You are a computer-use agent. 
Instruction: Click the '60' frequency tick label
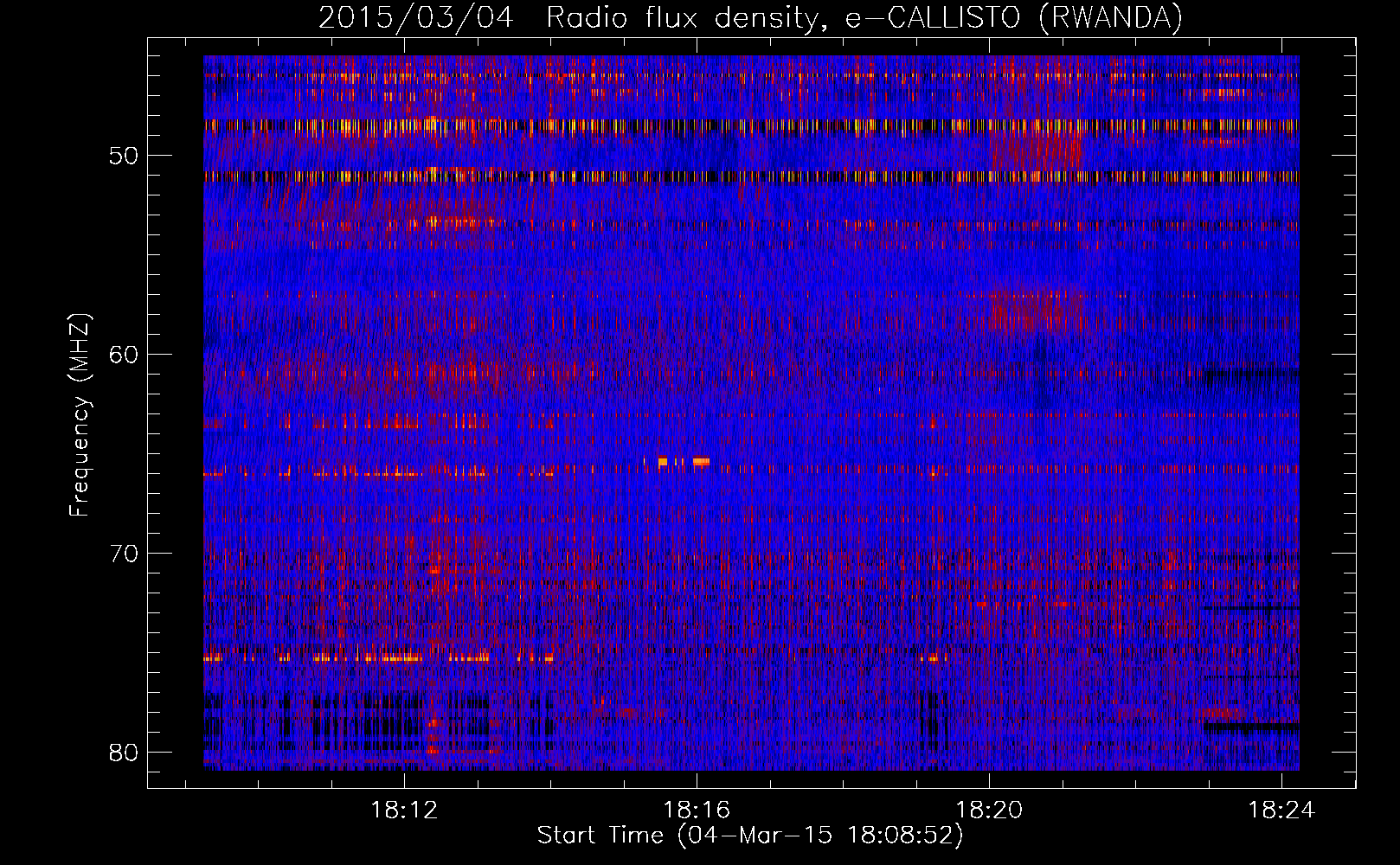tap(125, 355)
